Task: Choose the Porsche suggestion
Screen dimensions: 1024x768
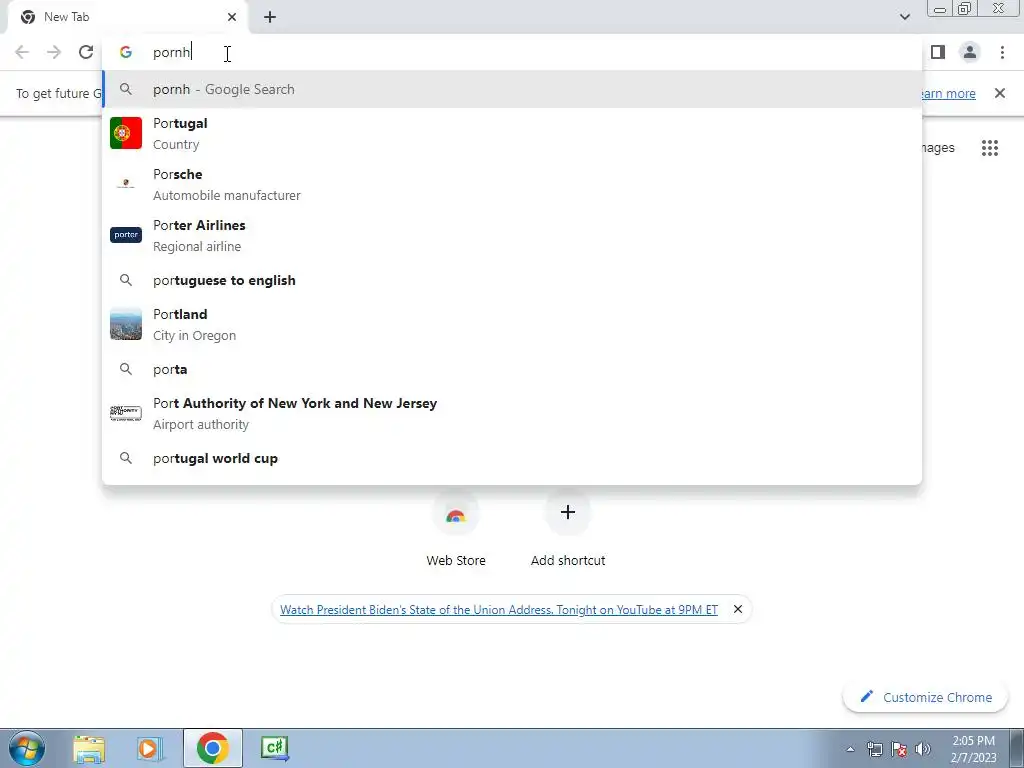Action: click(x=512, y=184)
